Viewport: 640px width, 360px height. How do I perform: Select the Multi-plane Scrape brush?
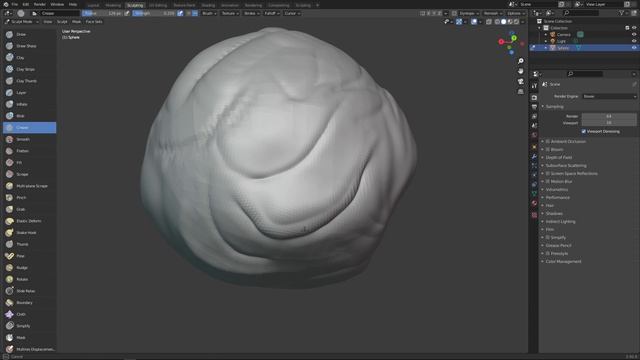coord(29,186)
